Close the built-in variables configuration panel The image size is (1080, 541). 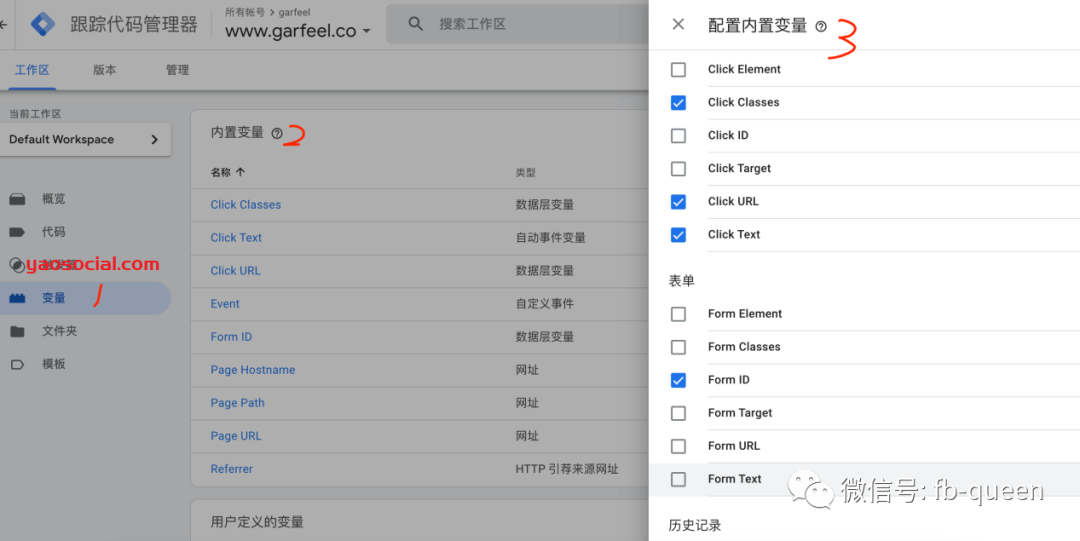(678, 24)
